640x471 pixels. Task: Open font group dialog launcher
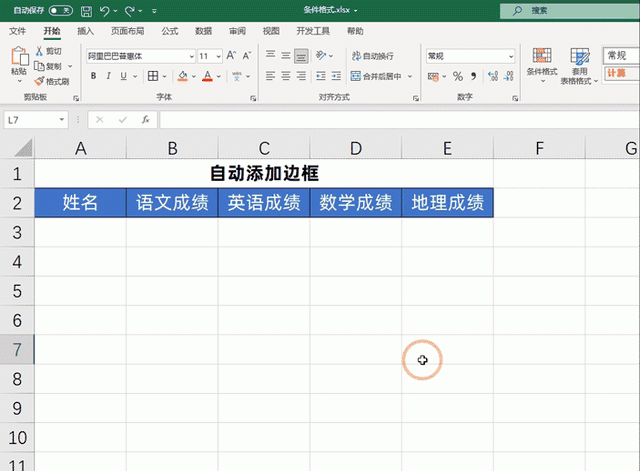(x=253, y=98)
